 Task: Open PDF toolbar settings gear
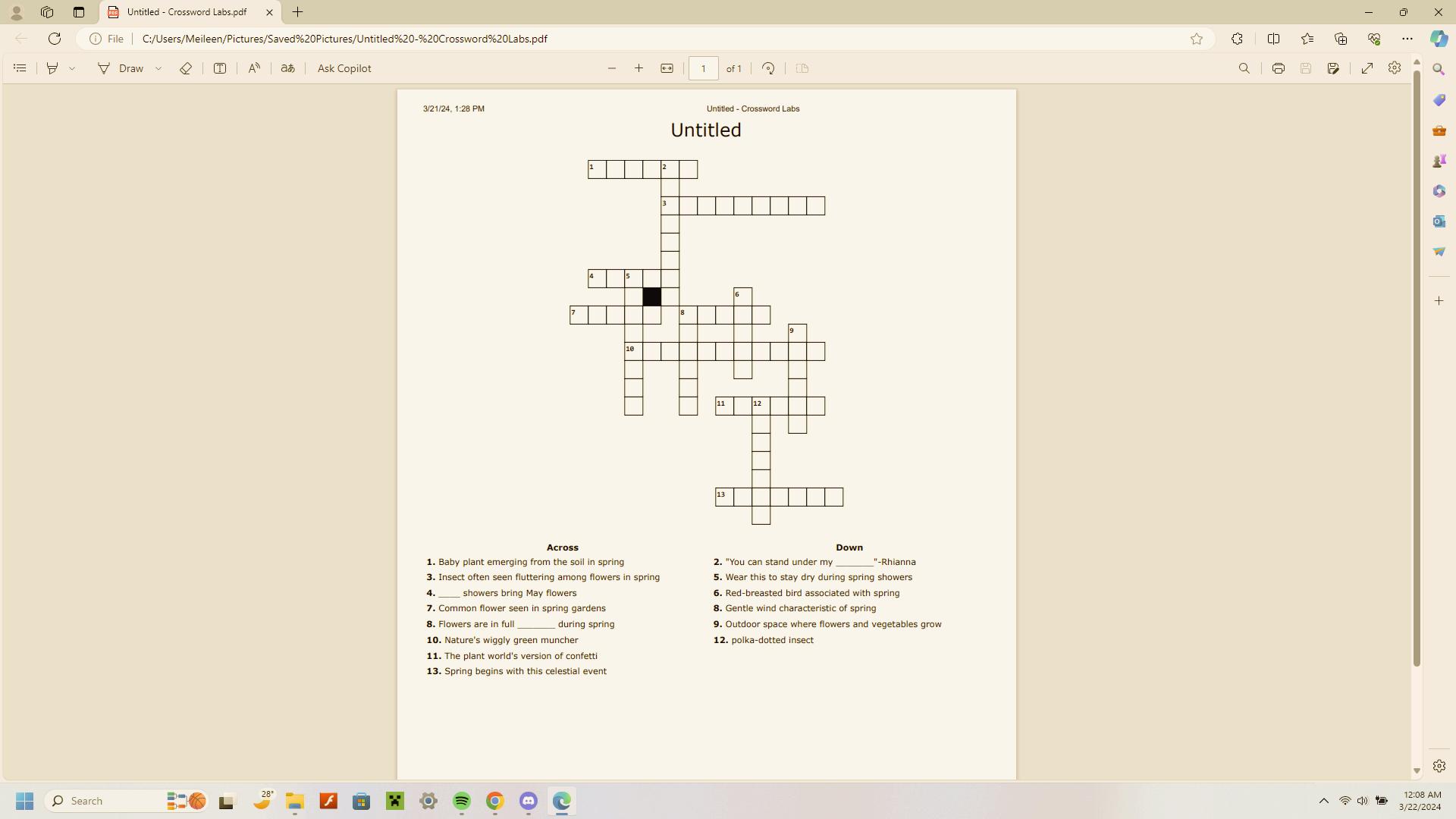[x=1394, y=68]
